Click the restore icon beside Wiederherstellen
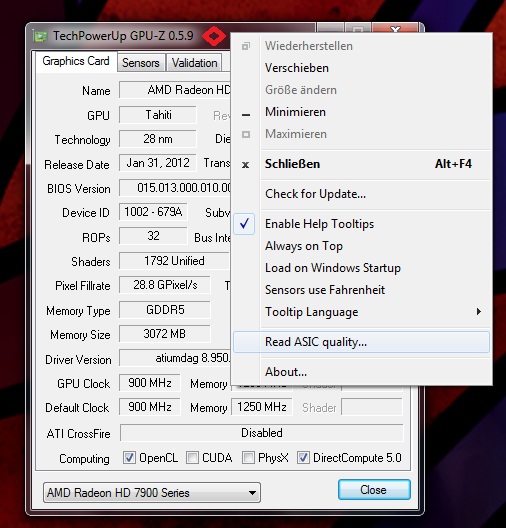Screen dimensions: 506x528 246,46
